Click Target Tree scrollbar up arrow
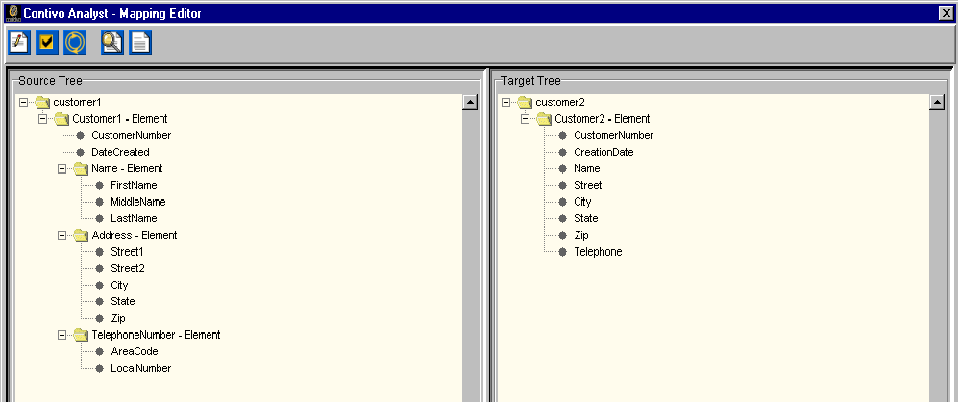Screen dimensions: 958x402 (x=937, y=102)
